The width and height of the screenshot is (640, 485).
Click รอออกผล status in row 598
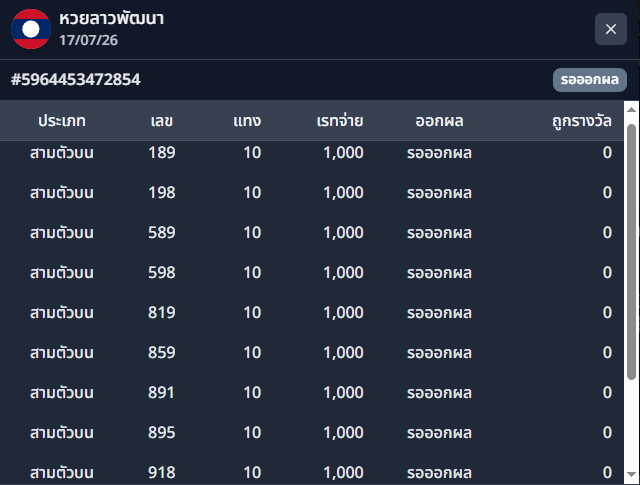point(439,273)
